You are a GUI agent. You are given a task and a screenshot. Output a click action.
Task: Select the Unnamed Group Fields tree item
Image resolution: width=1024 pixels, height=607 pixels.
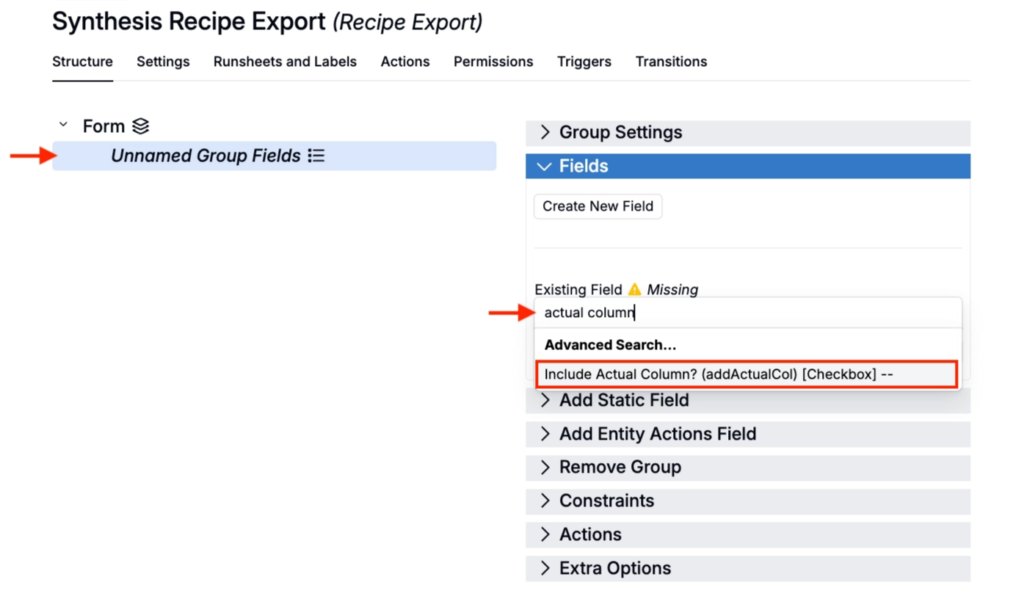205,156
